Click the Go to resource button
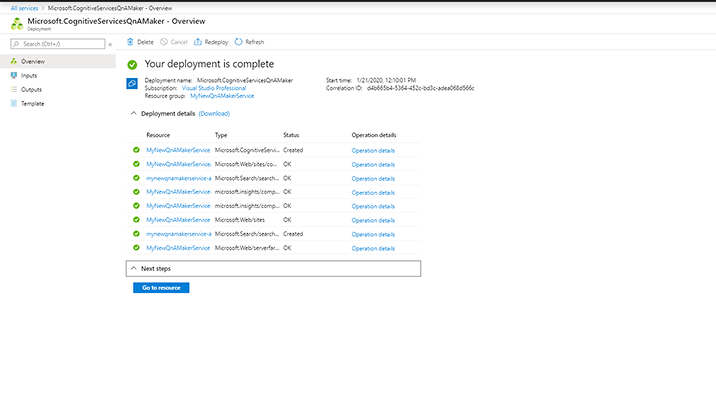 [x=161, y=288]
